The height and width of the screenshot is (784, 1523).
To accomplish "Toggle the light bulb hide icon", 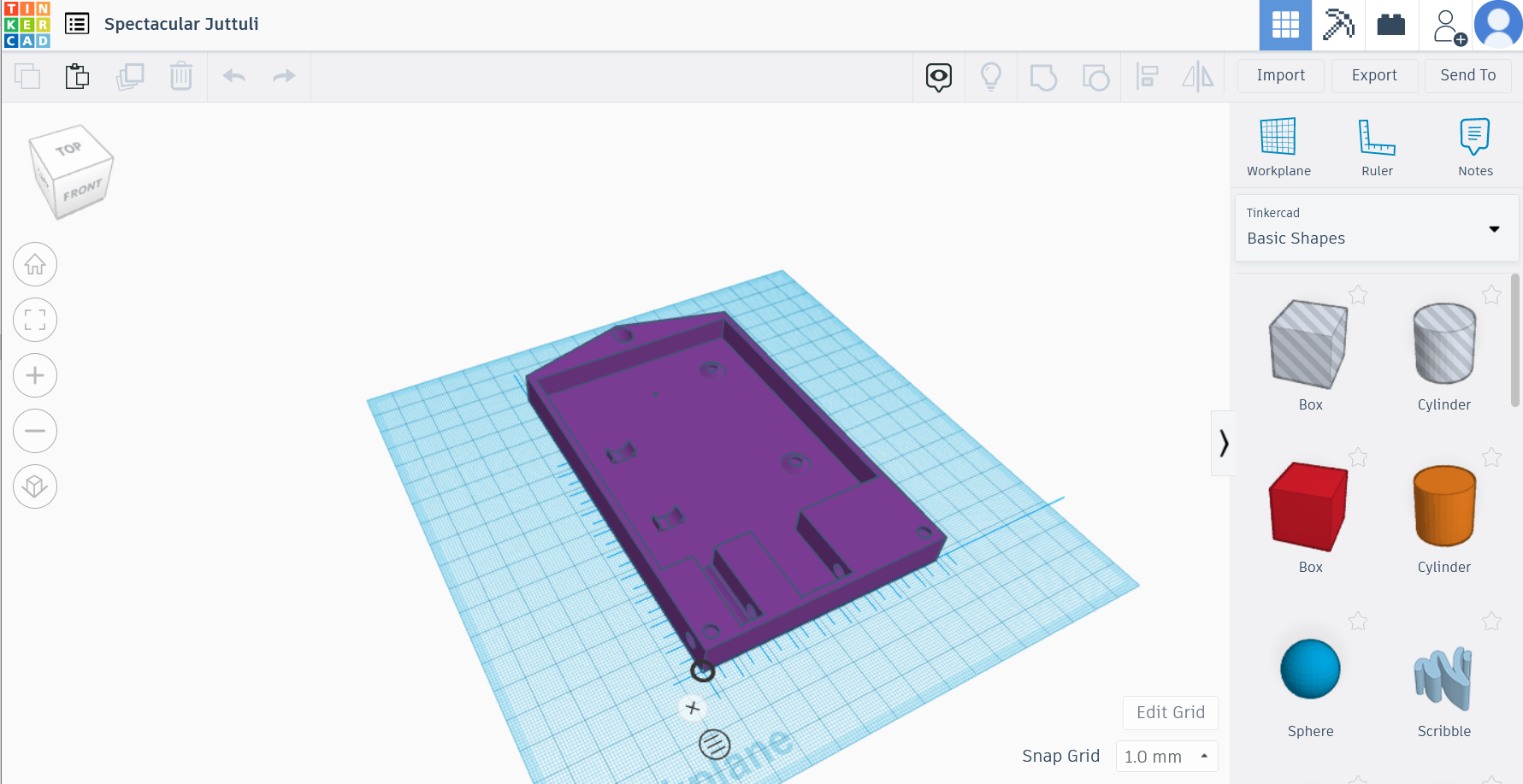I will tap(991, 77).
